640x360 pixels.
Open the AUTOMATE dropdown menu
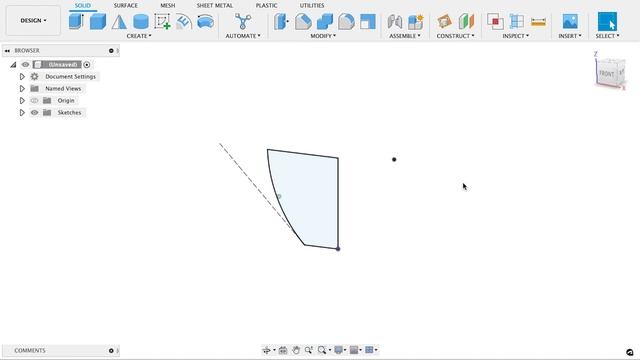[243, 36]
